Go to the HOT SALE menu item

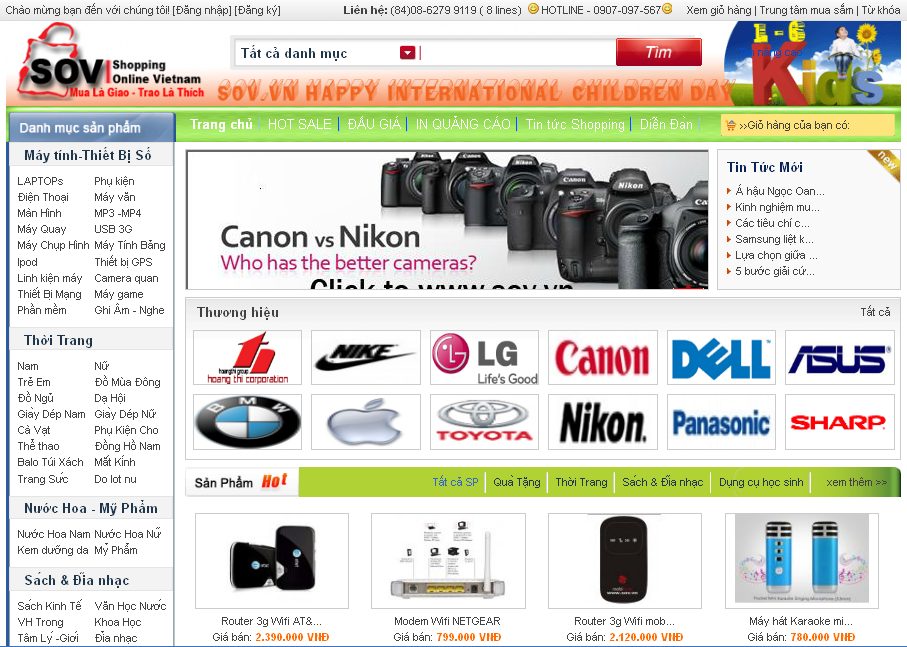(299, 125)
